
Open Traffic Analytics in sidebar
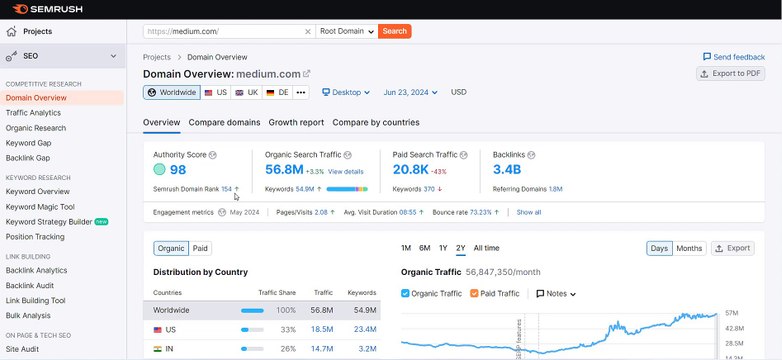pos(33,113)
